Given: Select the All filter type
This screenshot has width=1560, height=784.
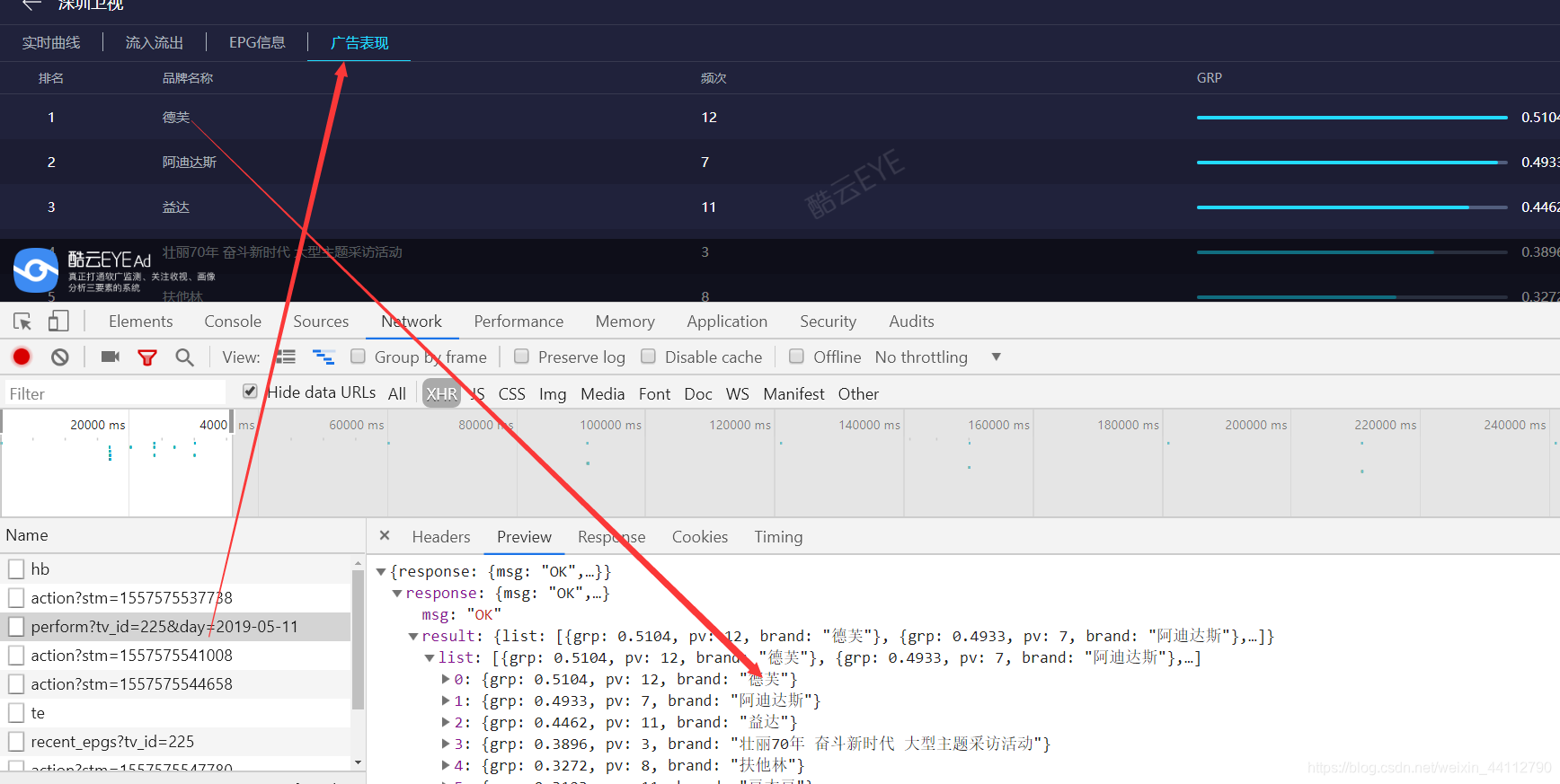Looking at the screenshot, I should [x=397, y=393].
